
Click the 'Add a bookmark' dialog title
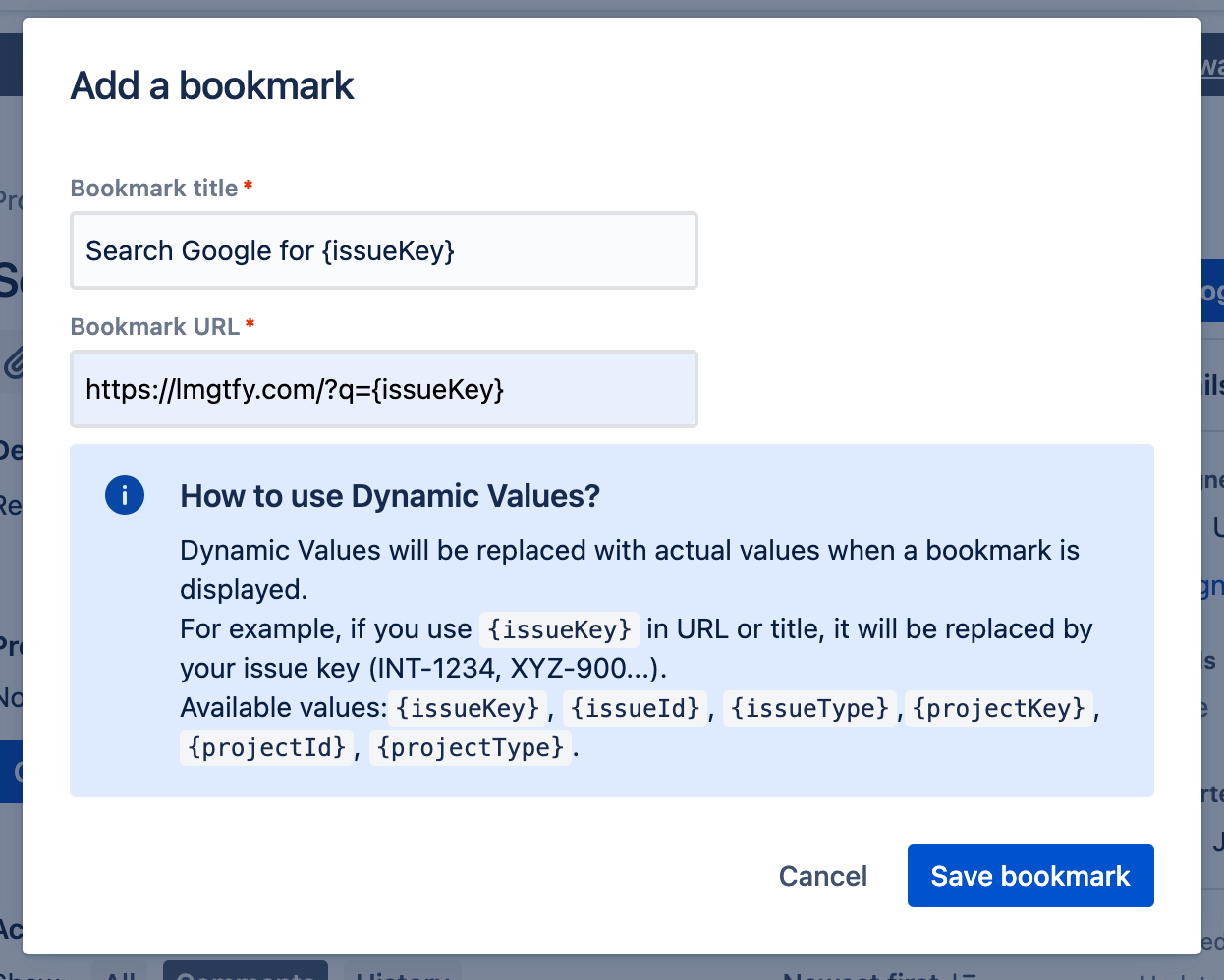[212, 86]
